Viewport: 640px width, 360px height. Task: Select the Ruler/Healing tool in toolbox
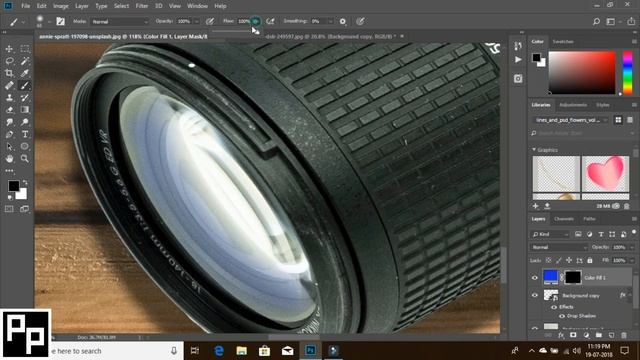click(9, 85)
